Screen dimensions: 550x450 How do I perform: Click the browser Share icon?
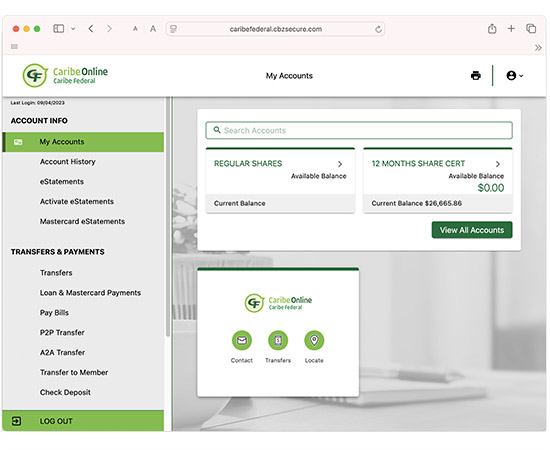pos(492,28)
